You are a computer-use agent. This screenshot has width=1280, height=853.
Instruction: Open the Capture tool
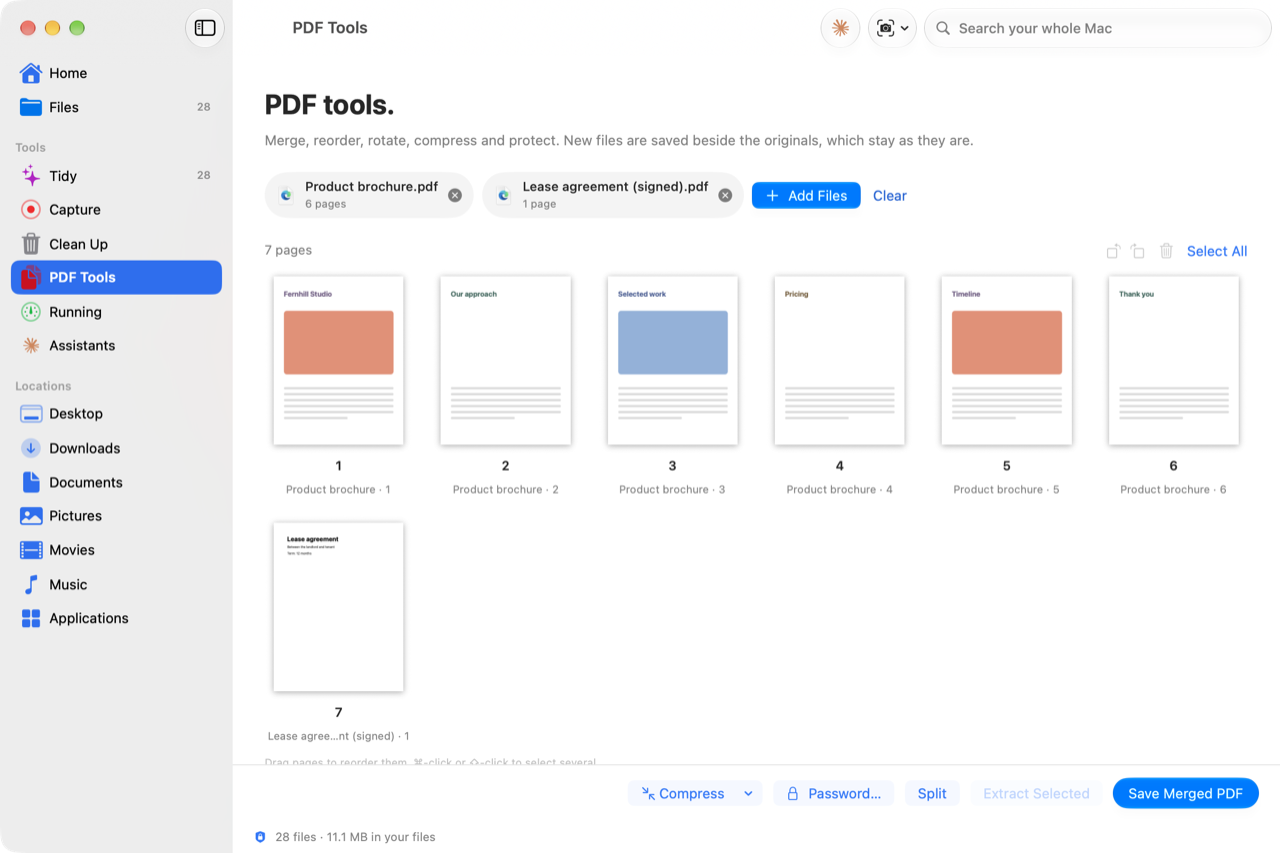coord(116,210)
